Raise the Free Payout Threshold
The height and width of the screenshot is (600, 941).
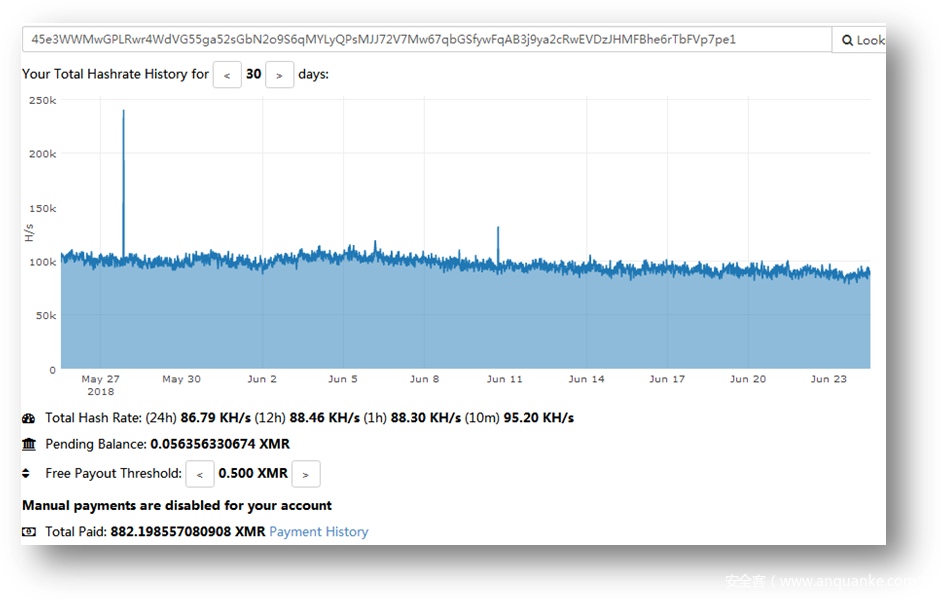pyautogui.click(x=305, y=474)
